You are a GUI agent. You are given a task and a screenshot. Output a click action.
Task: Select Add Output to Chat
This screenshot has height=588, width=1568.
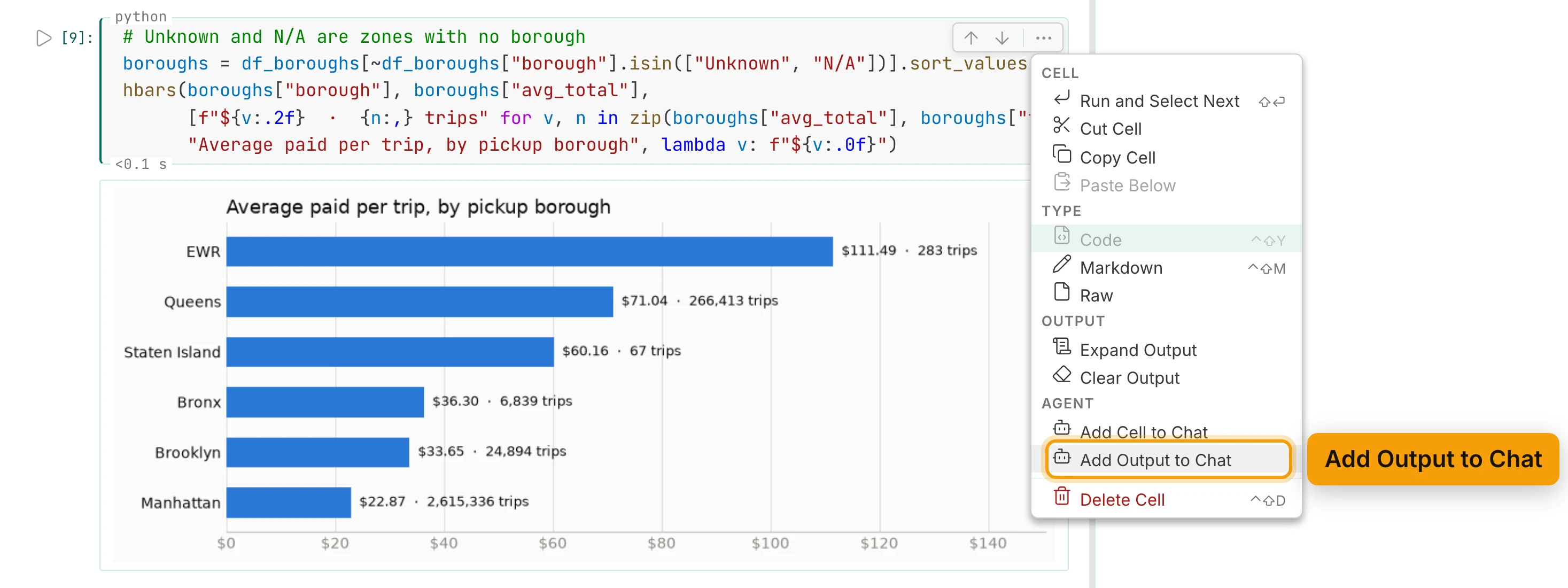(x=1168, y=460)
